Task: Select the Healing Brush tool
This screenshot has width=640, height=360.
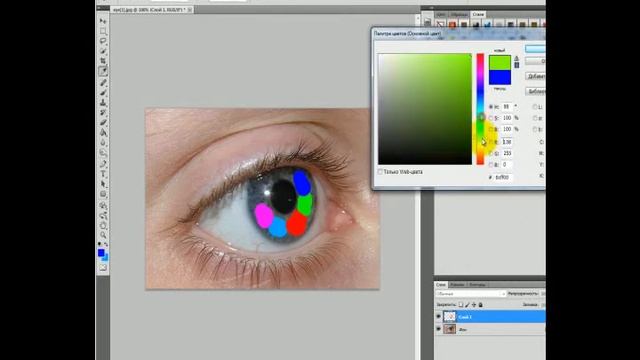Action: 103,82
